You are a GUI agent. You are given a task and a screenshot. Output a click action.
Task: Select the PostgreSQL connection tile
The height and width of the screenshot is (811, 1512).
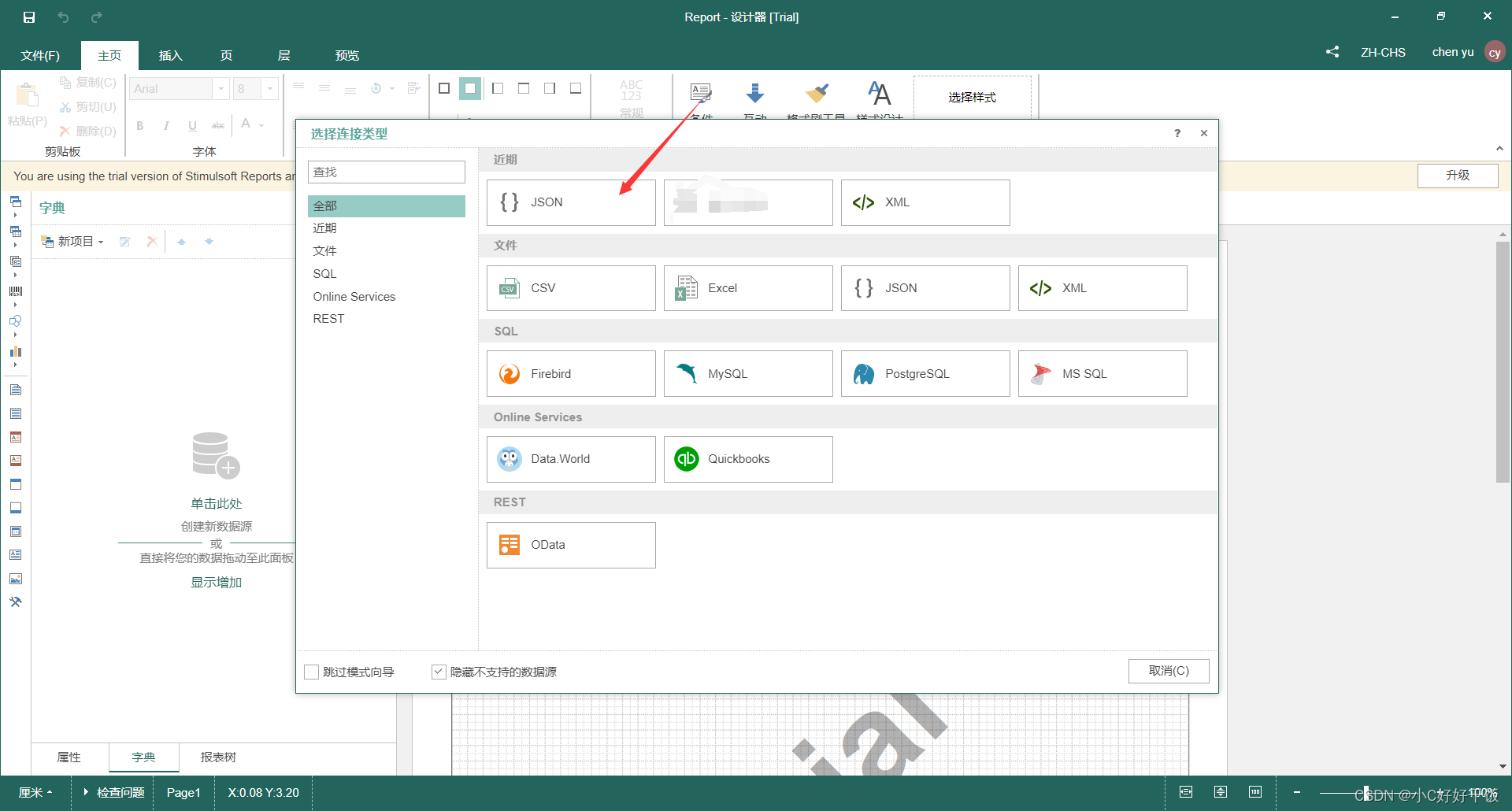point(925,374)
